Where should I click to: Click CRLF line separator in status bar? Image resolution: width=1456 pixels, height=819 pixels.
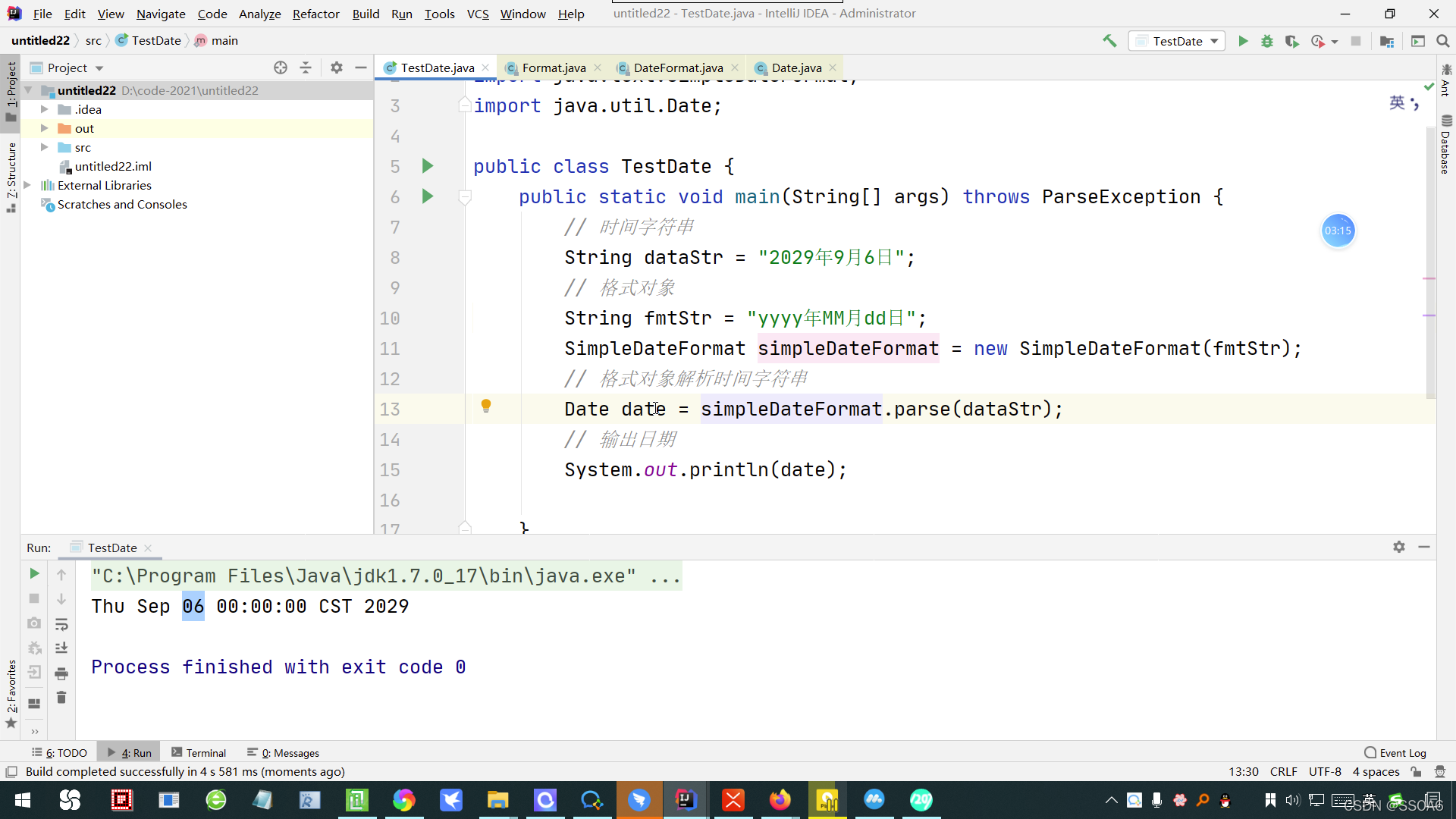(x=1283, y=772)
